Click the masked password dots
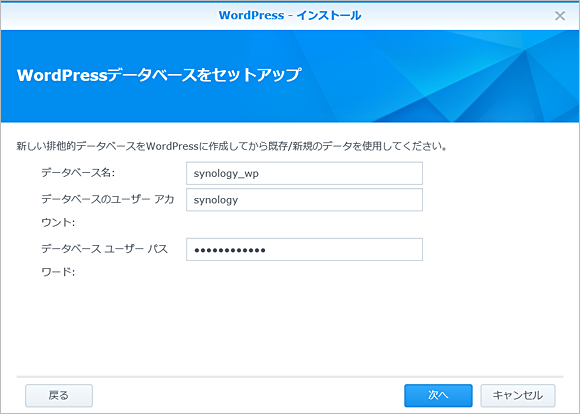Screen dimensions: 580x414 point(230,250)
